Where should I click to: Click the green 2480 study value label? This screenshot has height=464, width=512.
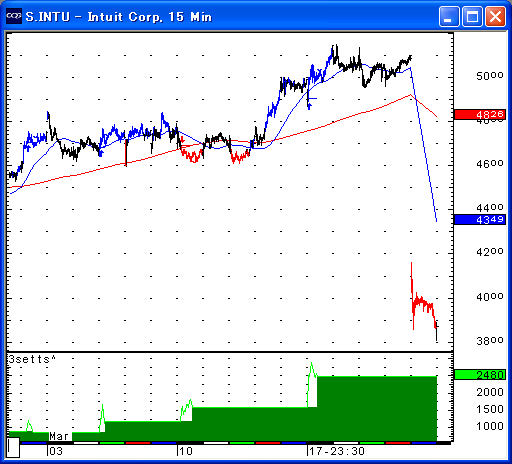480,375
